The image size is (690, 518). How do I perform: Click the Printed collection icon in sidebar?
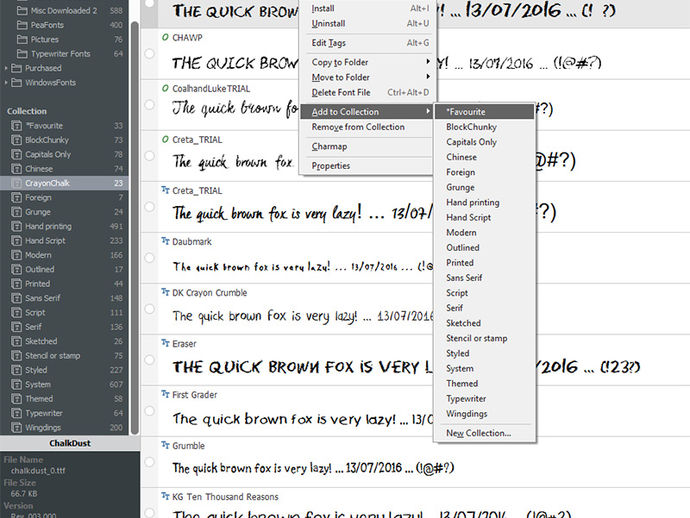pos(16,284)
